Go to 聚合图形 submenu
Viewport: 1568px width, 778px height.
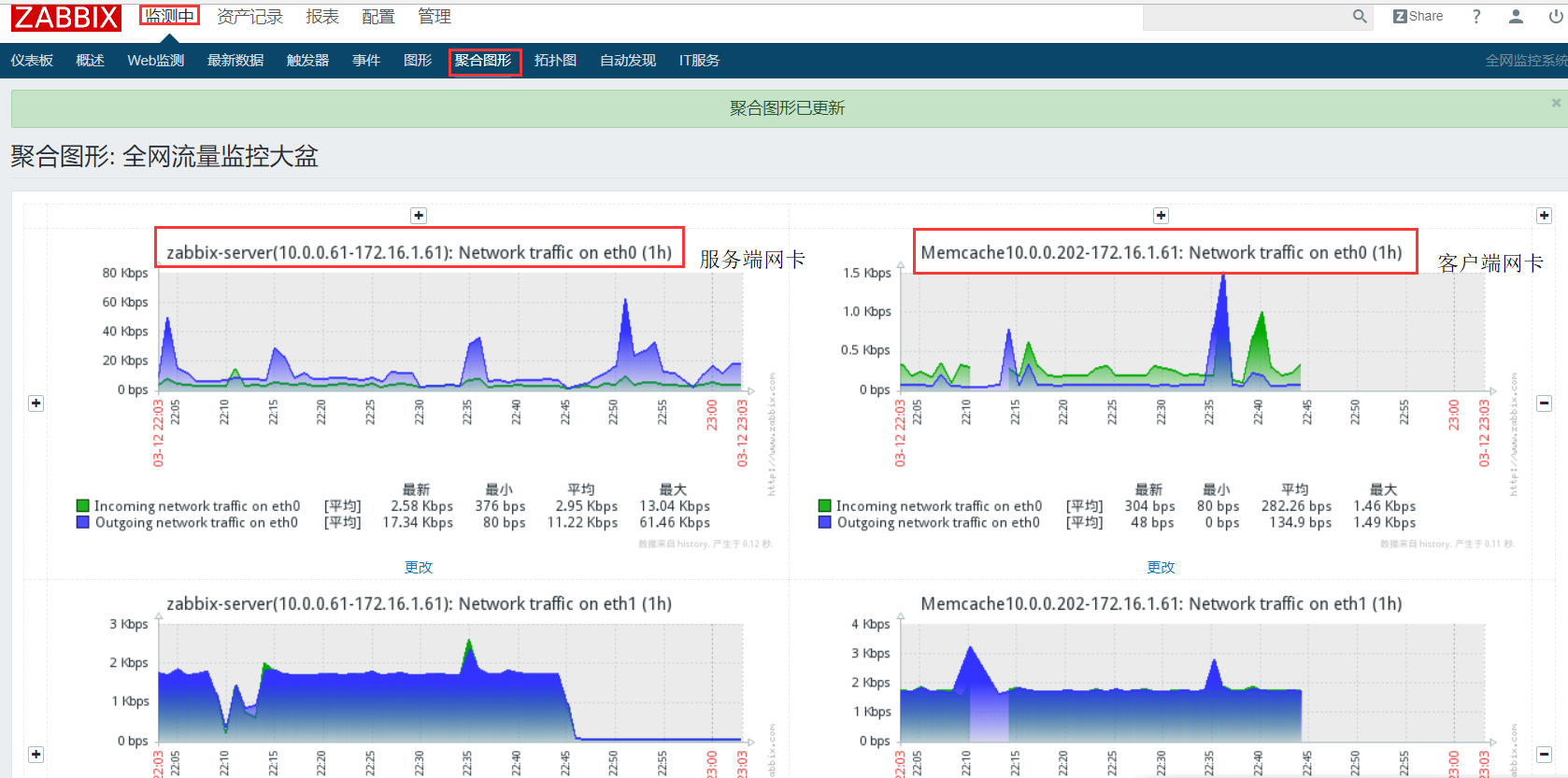pyautogui.click(x=483, y=61)
